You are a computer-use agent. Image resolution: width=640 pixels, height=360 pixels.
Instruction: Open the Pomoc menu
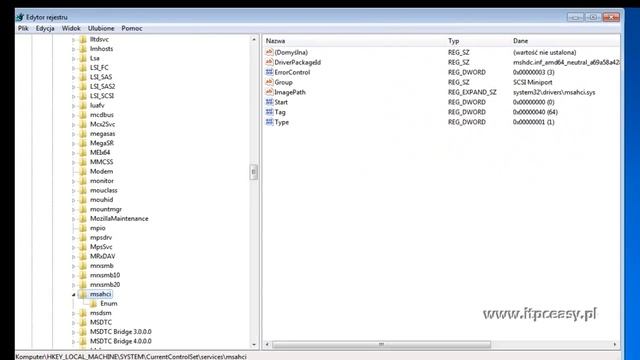point(132,28)
